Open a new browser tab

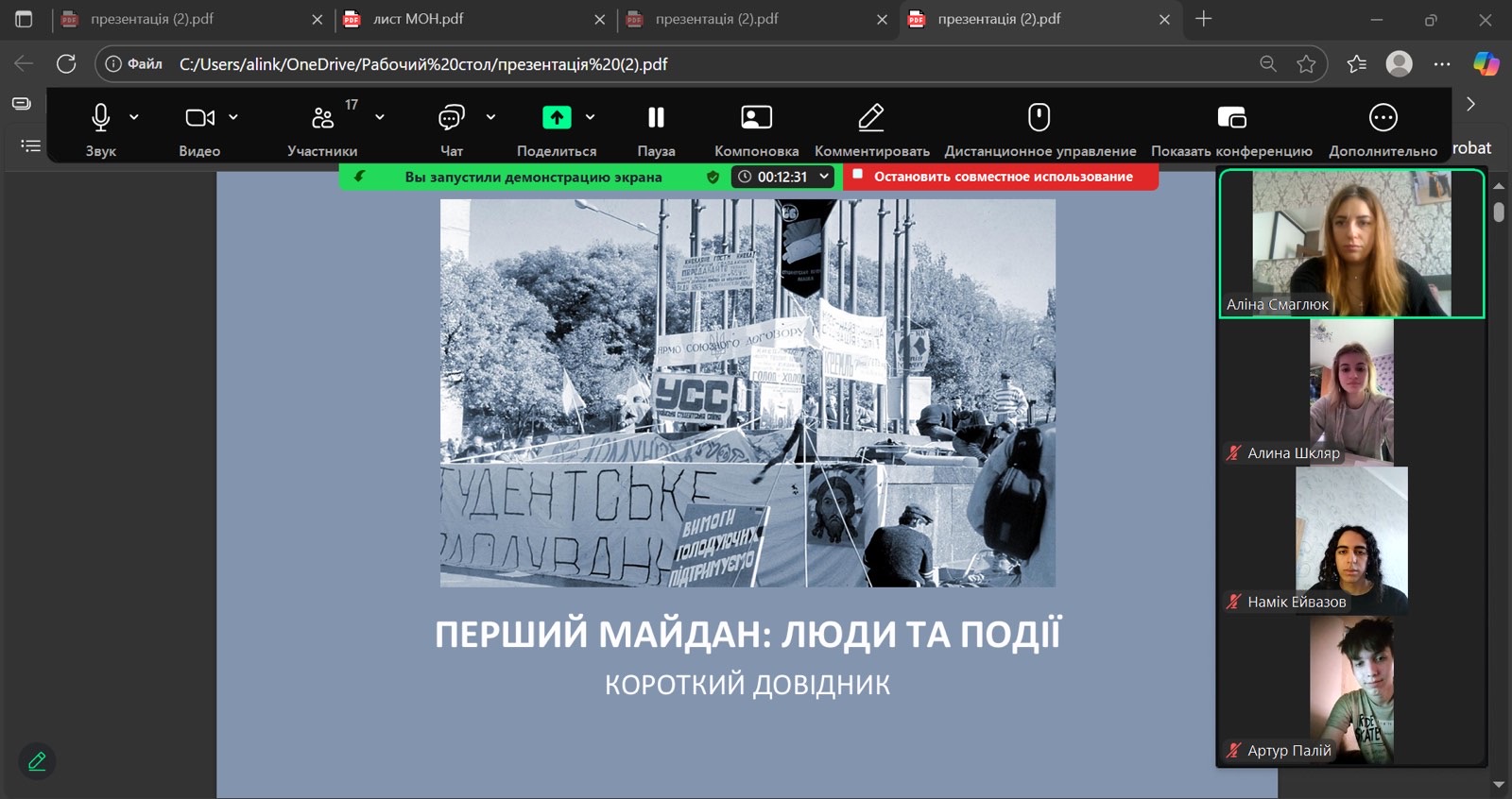(1203, 19)
